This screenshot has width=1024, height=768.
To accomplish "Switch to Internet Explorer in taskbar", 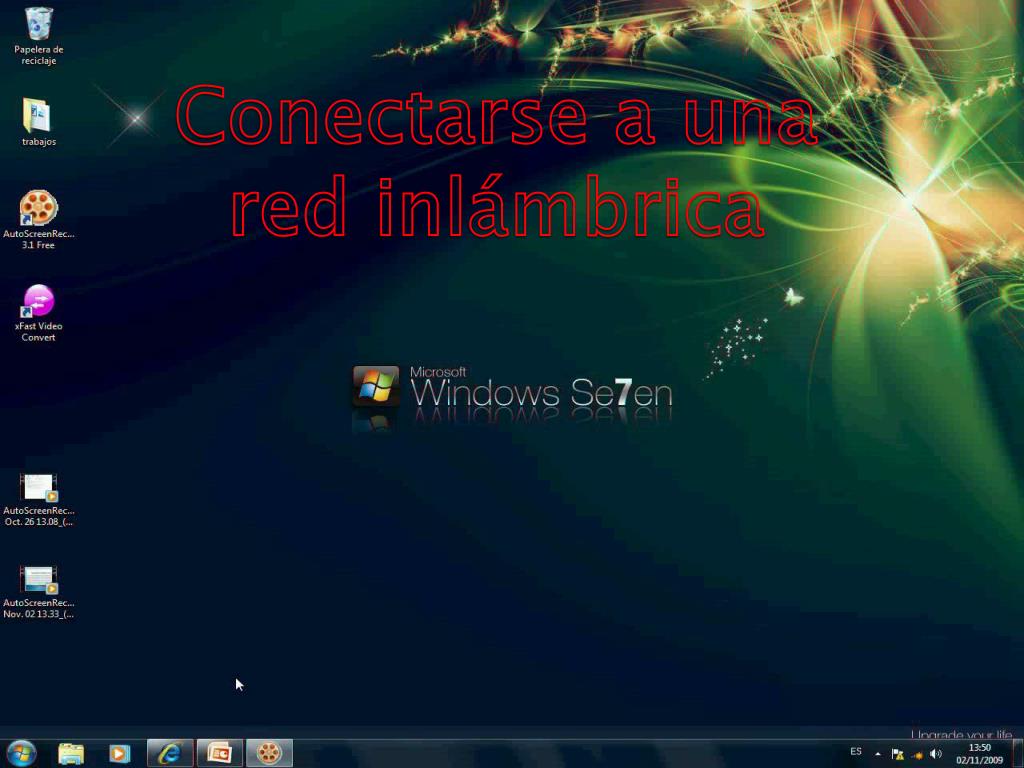I will point(170,754).
